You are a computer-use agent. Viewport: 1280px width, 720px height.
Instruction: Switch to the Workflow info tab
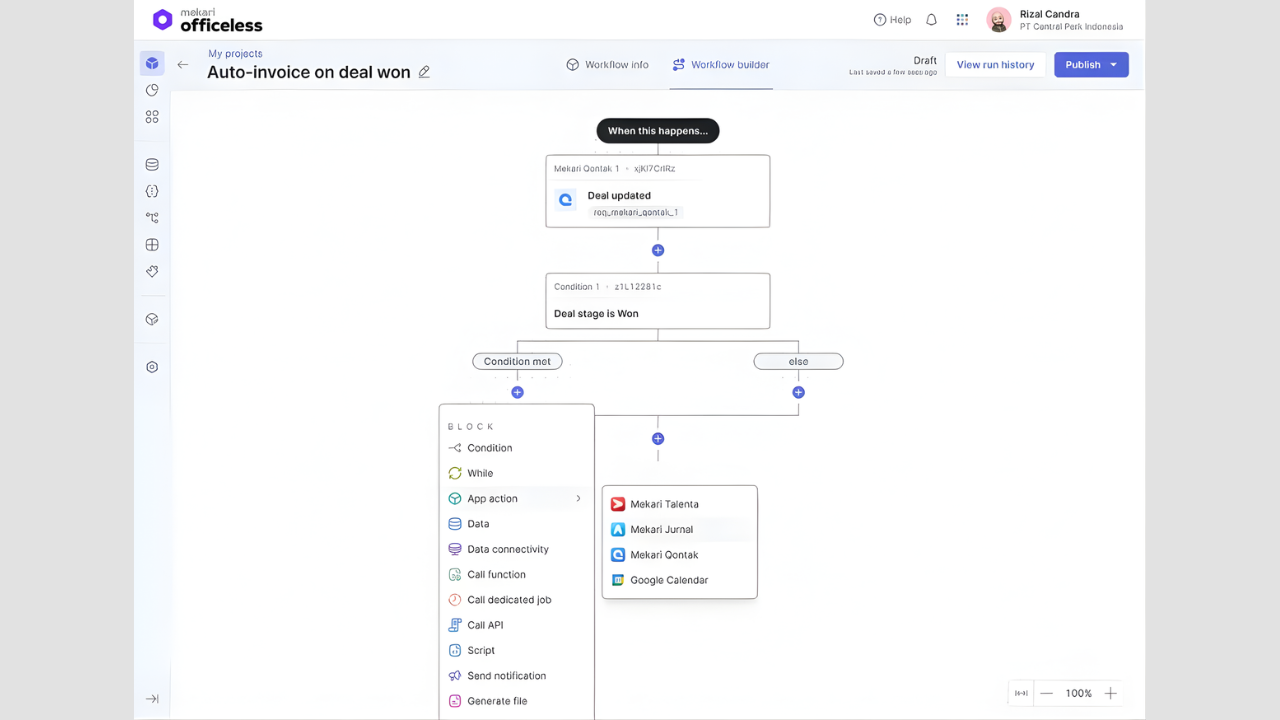(x=607, y=65)
